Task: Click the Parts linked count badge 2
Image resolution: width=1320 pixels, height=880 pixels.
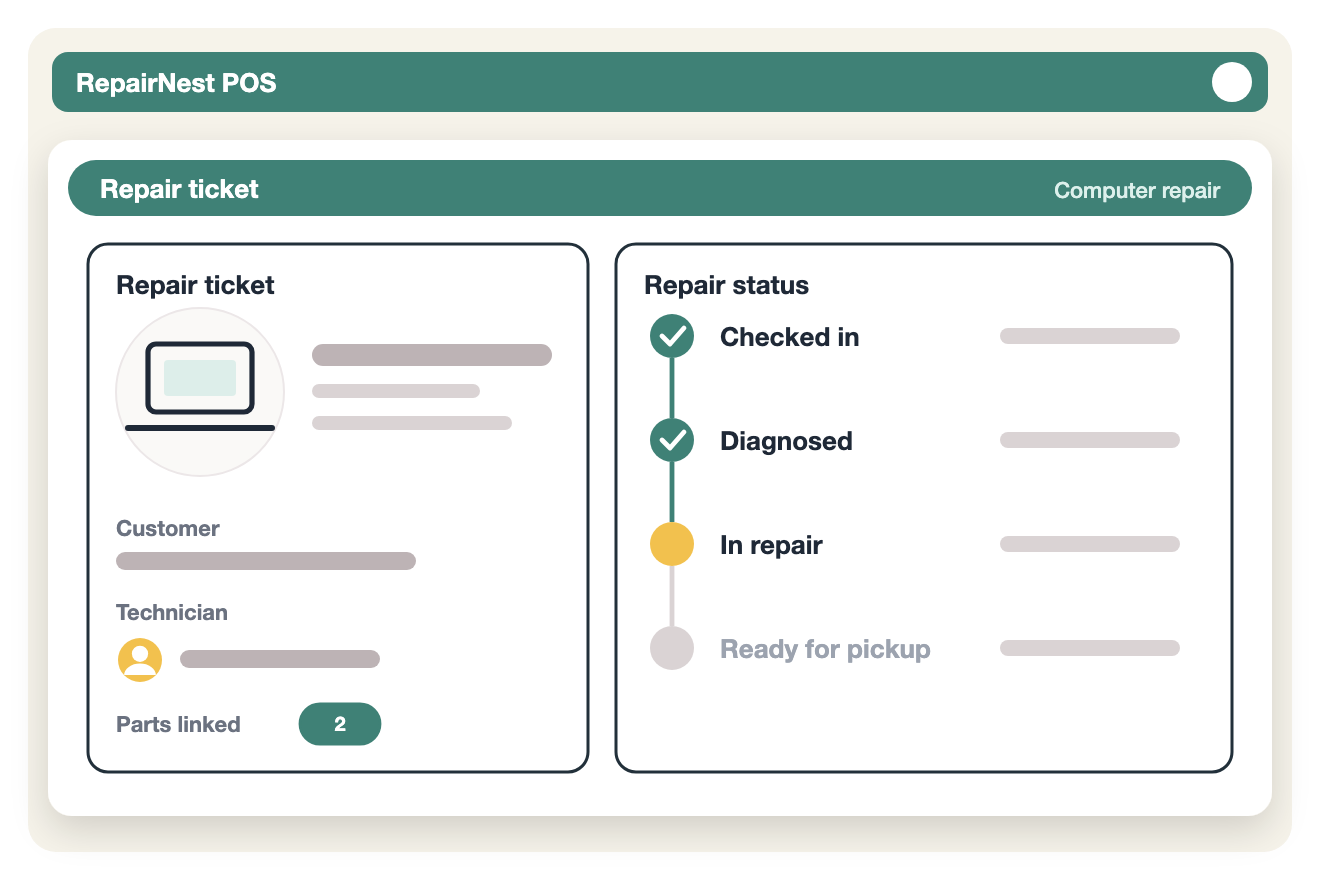Action: [x=340, y=724]
